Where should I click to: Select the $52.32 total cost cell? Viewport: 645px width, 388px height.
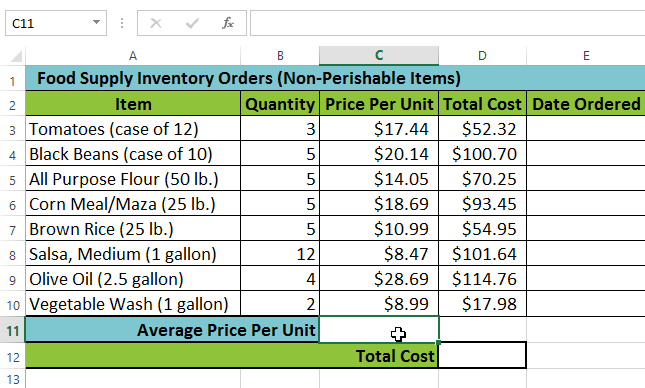point(483,128)
